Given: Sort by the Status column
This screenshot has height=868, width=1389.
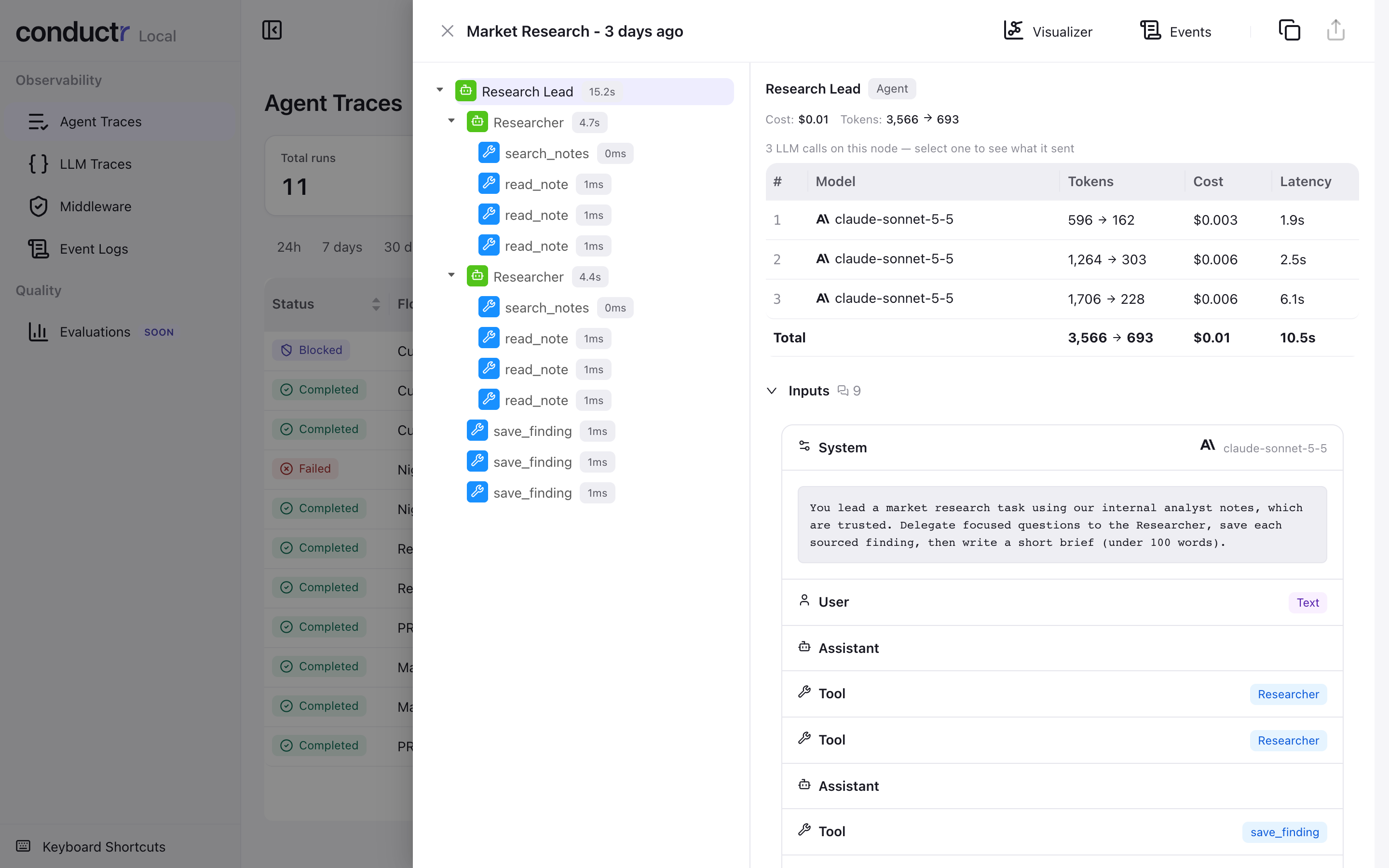Looking at the screenshot, I should [326, 304].
